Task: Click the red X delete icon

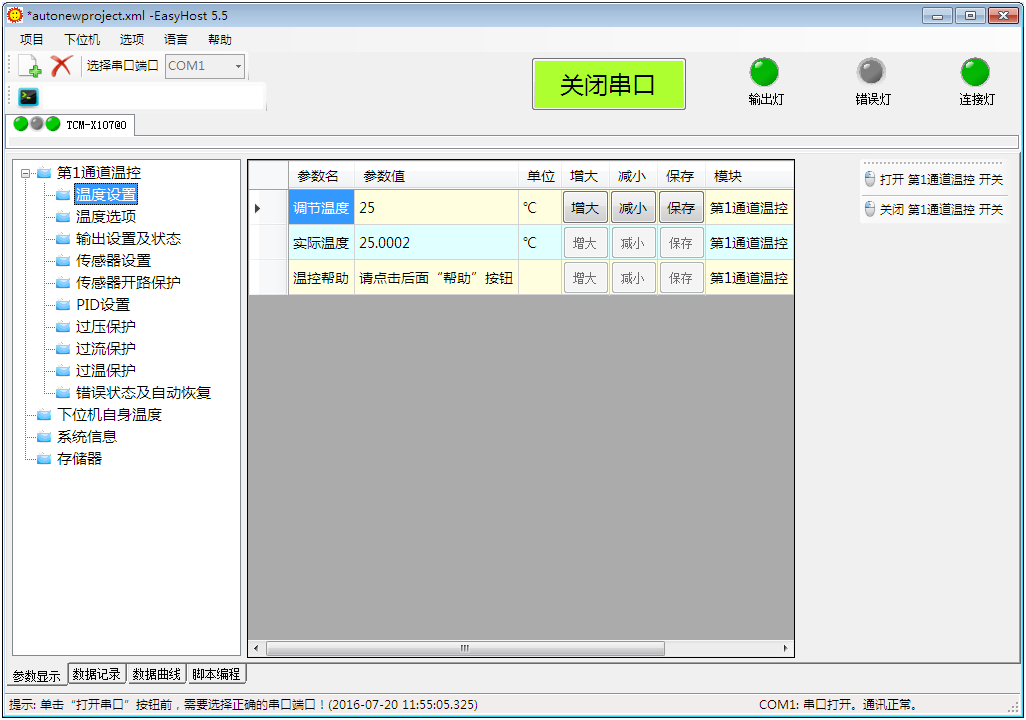Action: tap(61, 66)
